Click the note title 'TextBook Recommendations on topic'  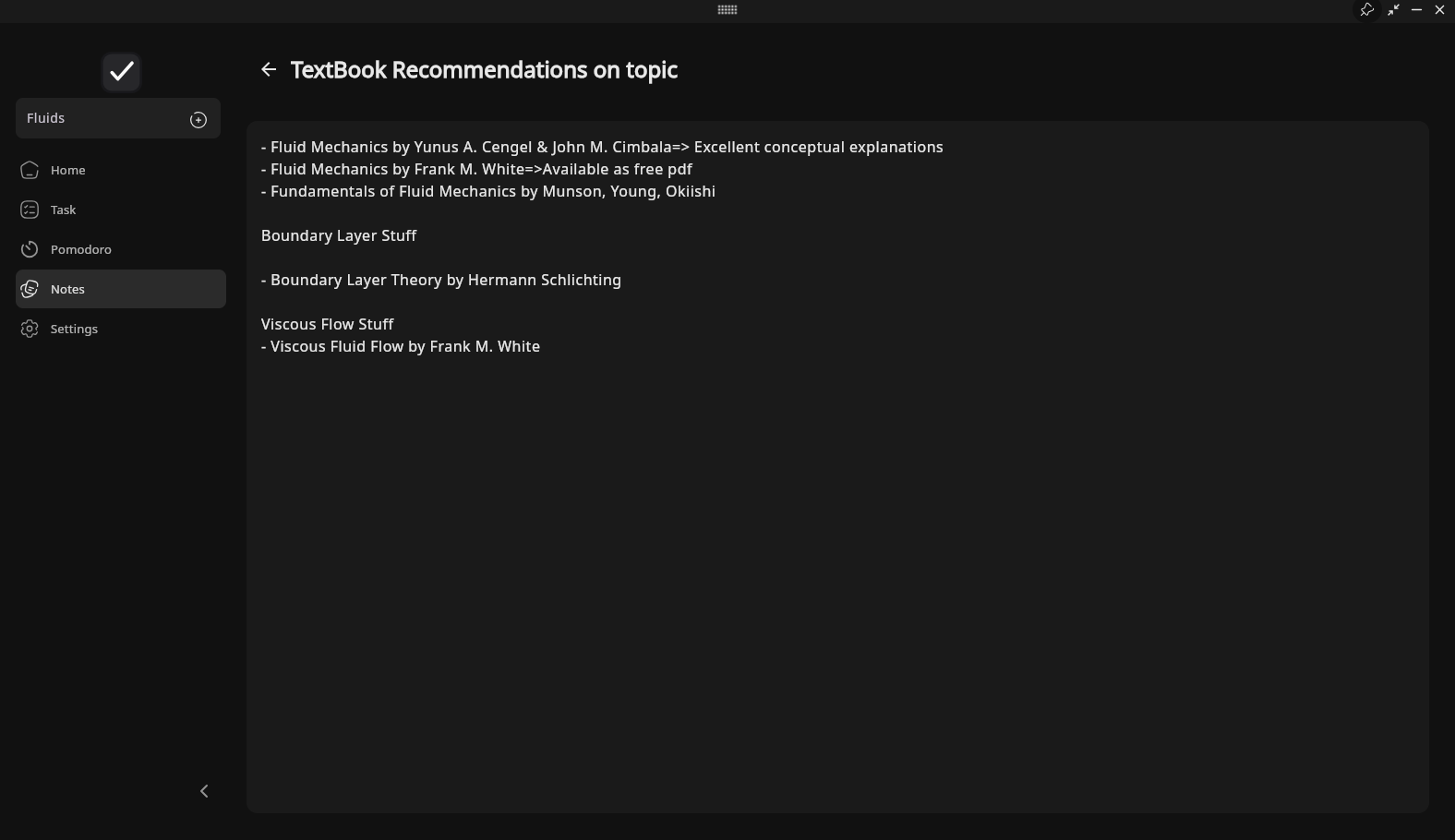click(484, 70)
